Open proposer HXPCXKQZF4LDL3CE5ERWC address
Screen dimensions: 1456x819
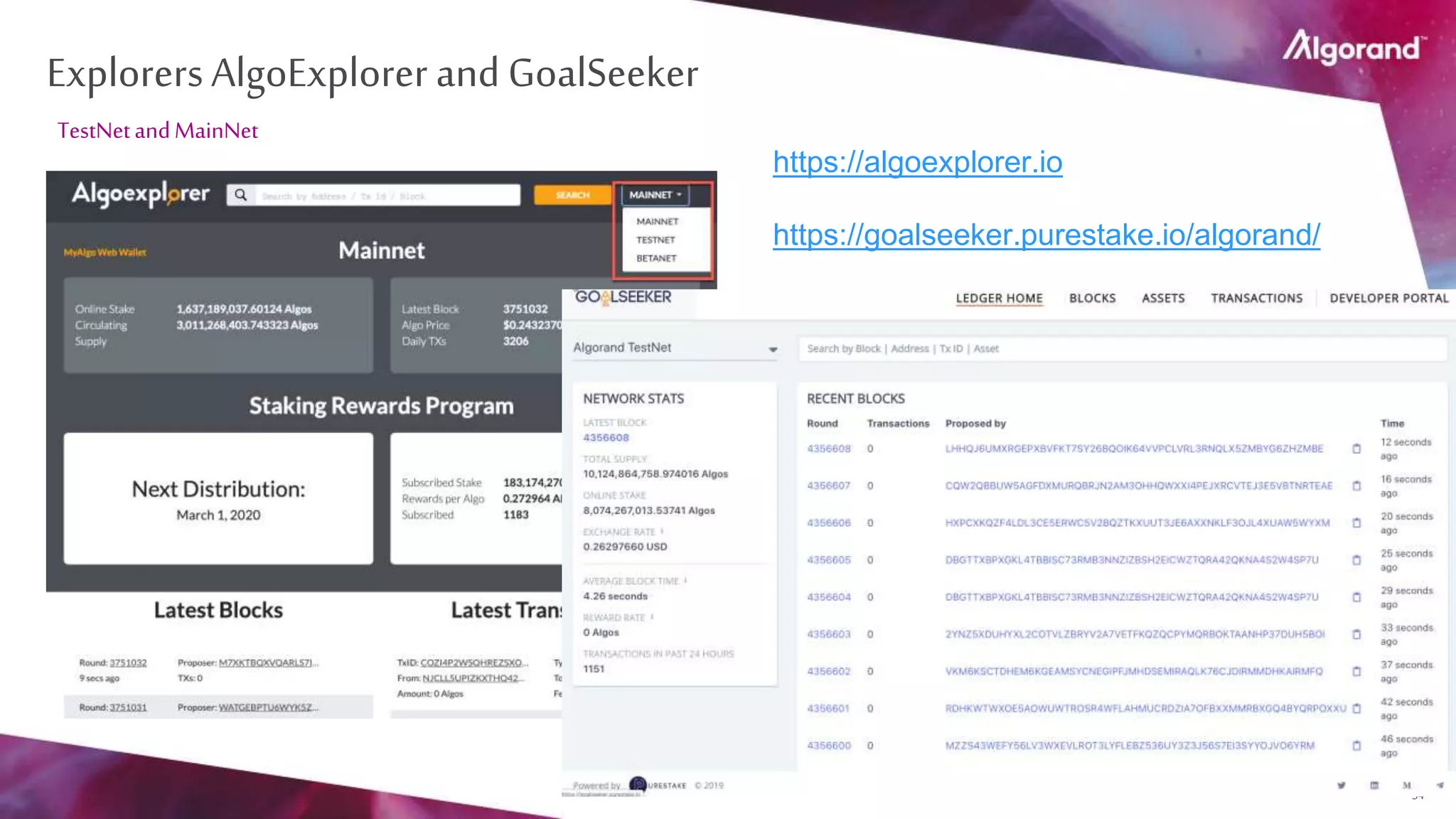click(1137, 523)
